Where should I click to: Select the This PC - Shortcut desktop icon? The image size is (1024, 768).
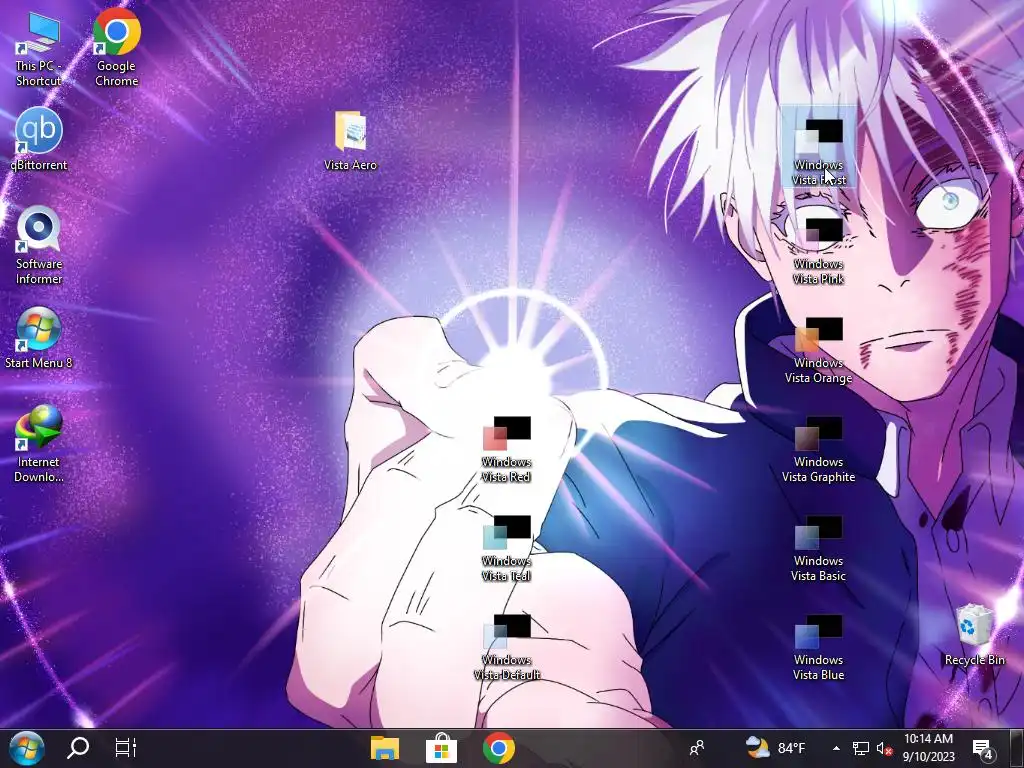(x=39, y=48)
